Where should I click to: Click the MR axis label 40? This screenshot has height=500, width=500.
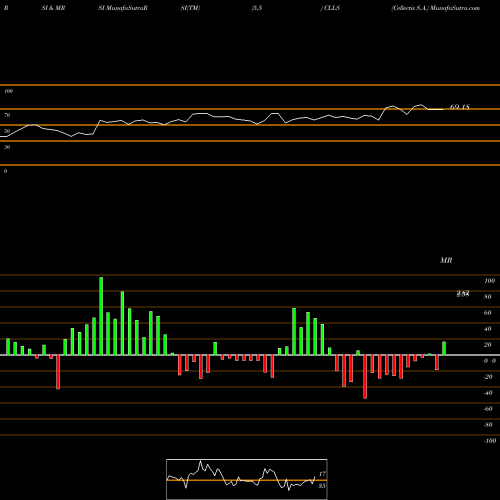tap(488, 329)
